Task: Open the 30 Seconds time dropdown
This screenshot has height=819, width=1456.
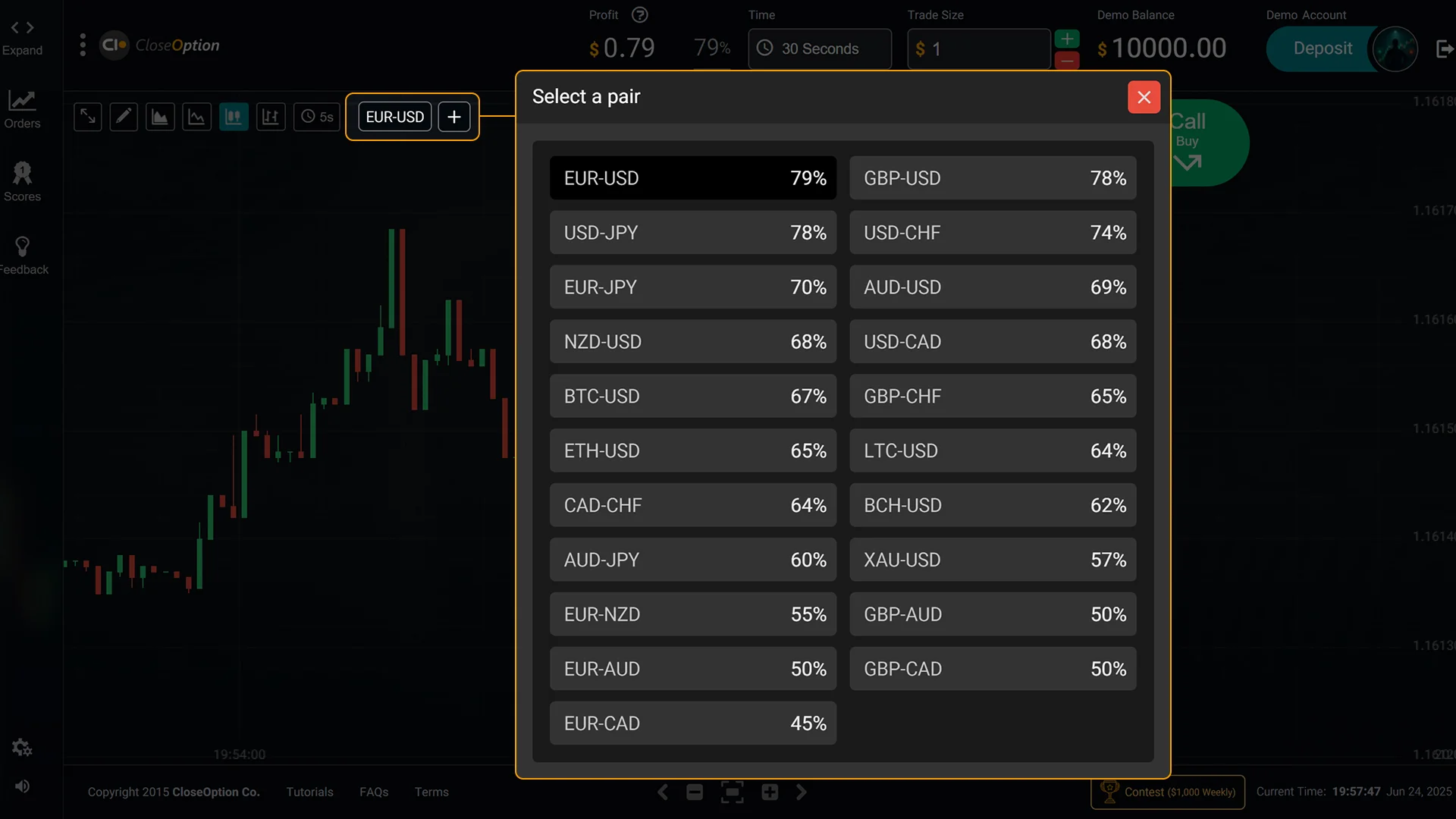Action: coord(819,49)
